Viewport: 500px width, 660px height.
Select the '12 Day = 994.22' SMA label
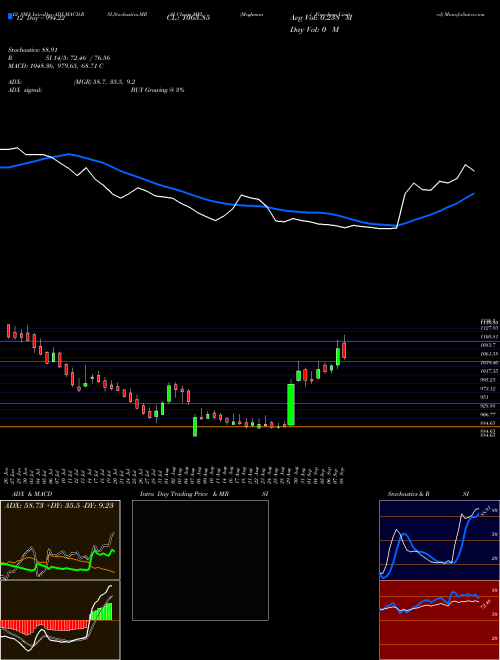39,18
